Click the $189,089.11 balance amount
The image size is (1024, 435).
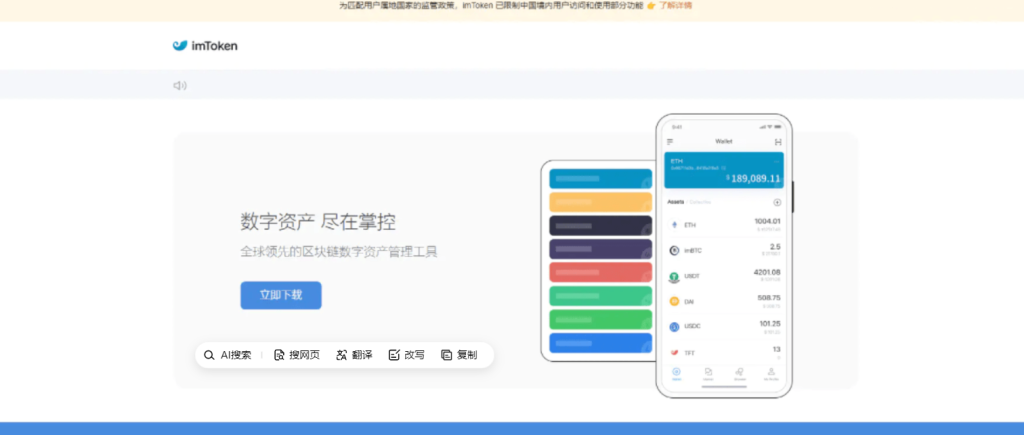tap(753, 178)
